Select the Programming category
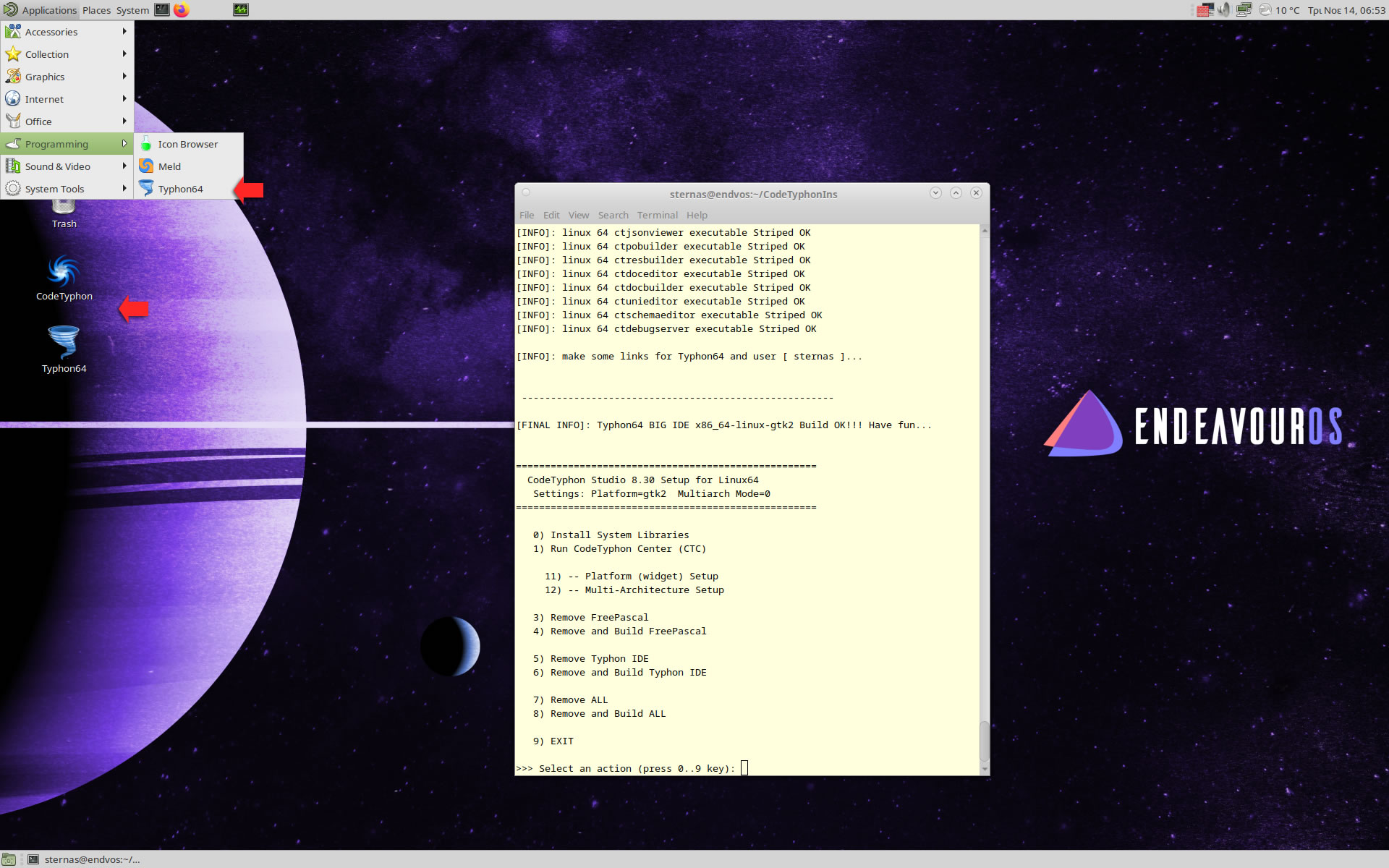 [67, 144]
